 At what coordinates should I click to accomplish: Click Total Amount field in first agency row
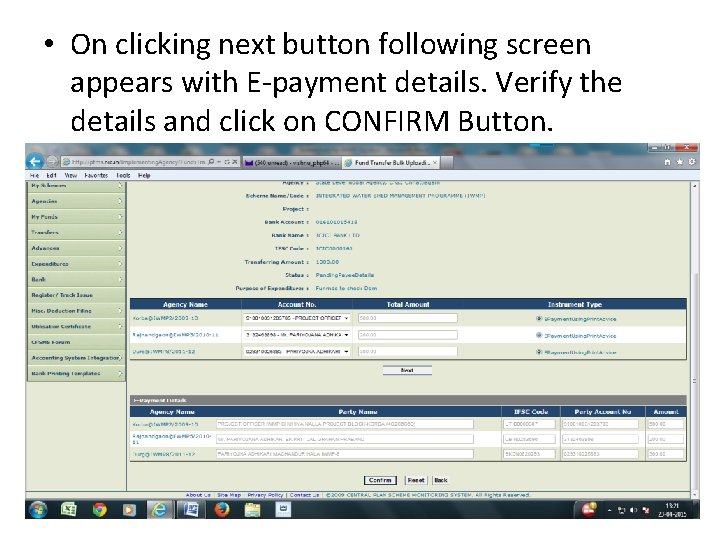(407, 318)
